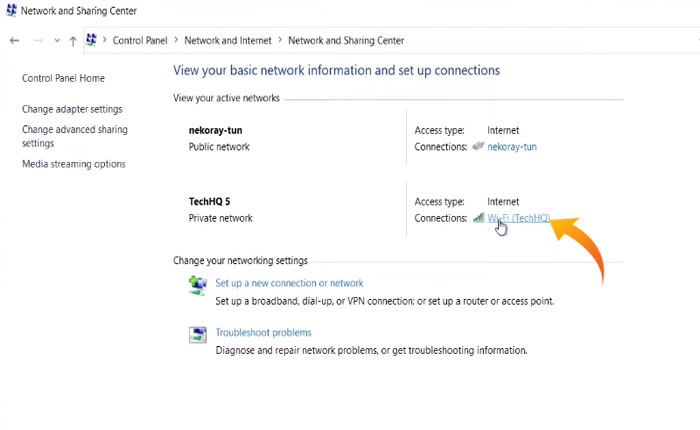Viewport: 700px width, 430px height.
Task: Open Change adapter settings
Action: coord(72,109)
